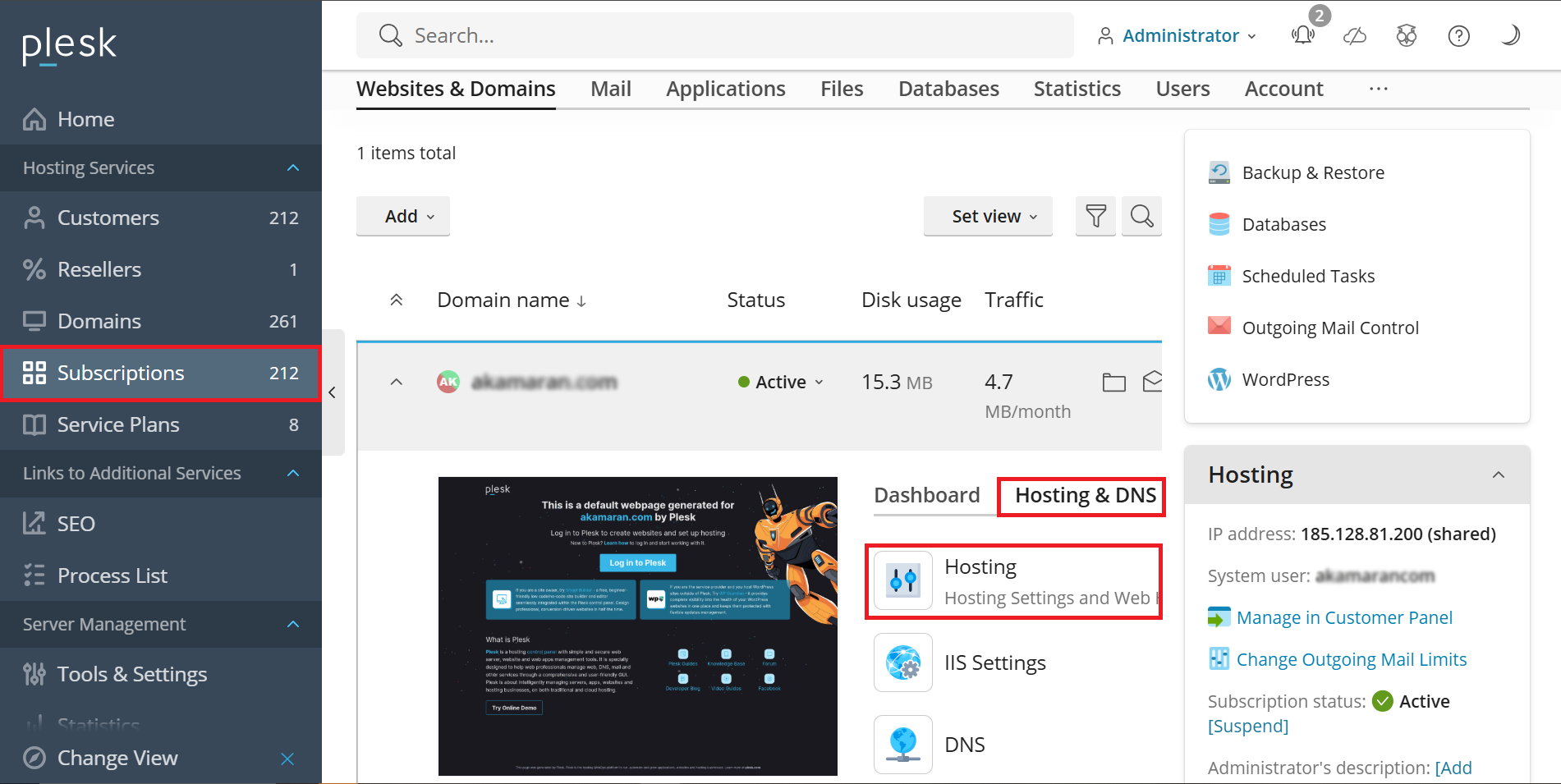The image size is (1561, 784).
Task: Open the Active status dropdown
Action: [x=780, y=382]
